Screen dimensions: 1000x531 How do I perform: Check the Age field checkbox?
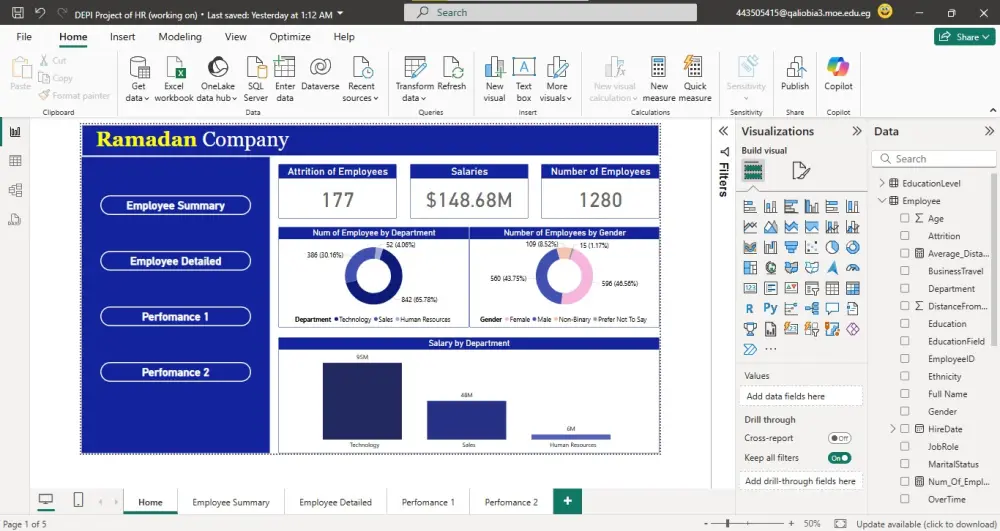tap(904, 218)
